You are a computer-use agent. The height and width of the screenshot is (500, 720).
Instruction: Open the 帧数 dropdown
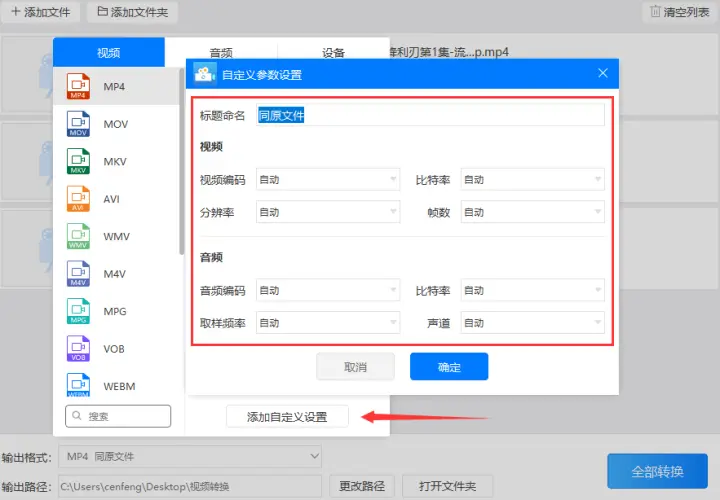(533, 212)
